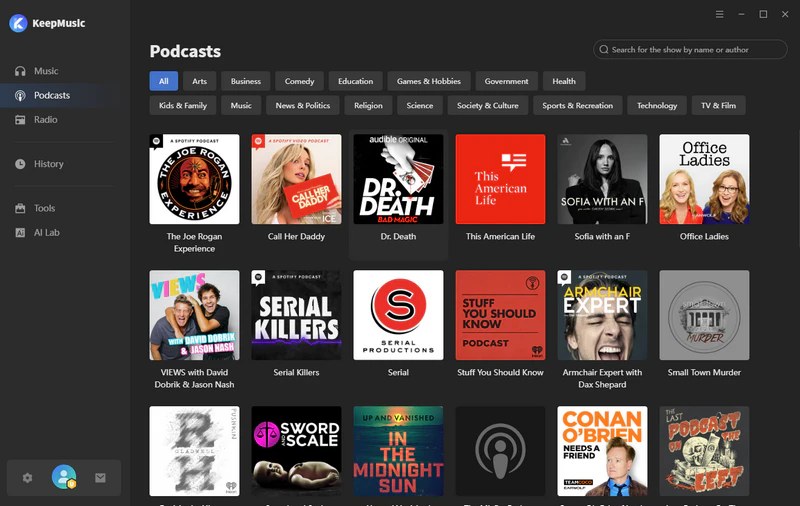This screenshot has height=506, width=800.
Task: Filter by Education category
Action: pos(356,81)
